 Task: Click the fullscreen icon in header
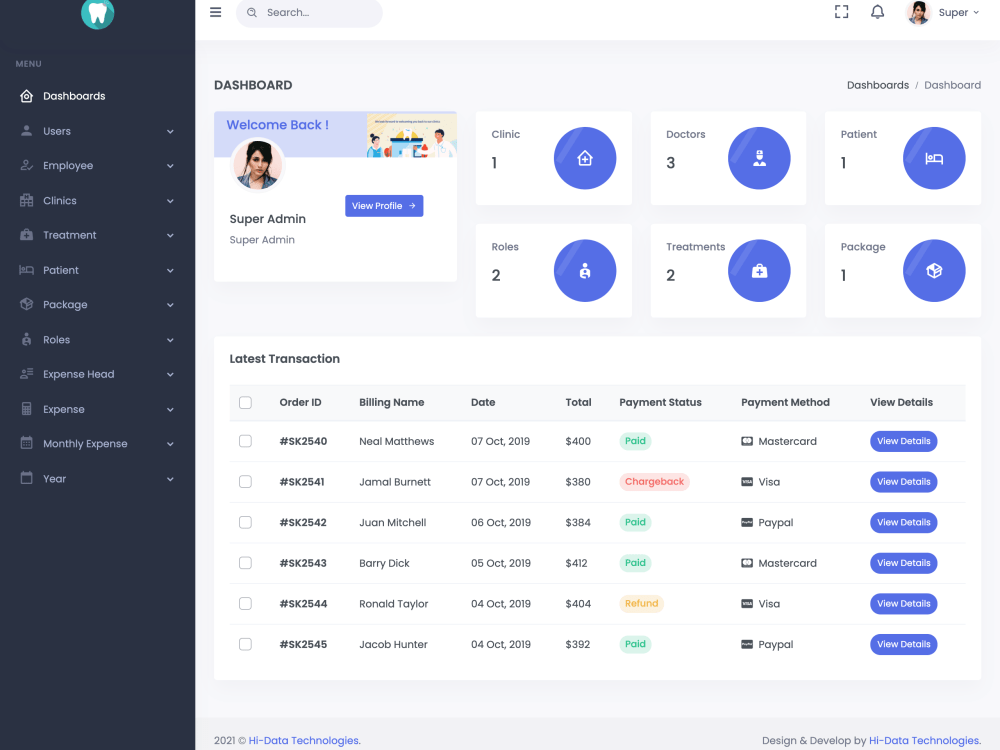point(841,12)
